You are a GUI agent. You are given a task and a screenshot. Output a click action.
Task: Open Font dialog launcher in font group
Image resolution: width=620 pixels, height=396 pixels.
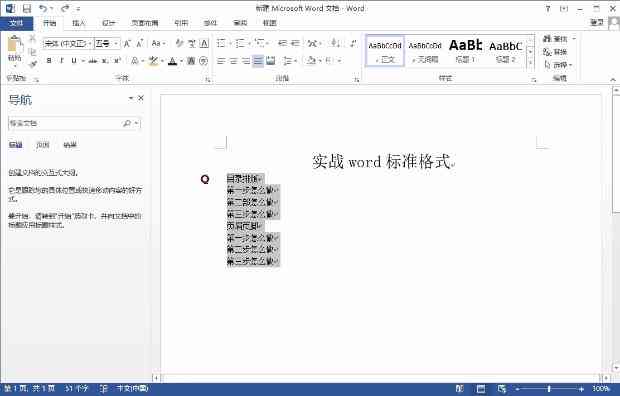click(207, 80)
